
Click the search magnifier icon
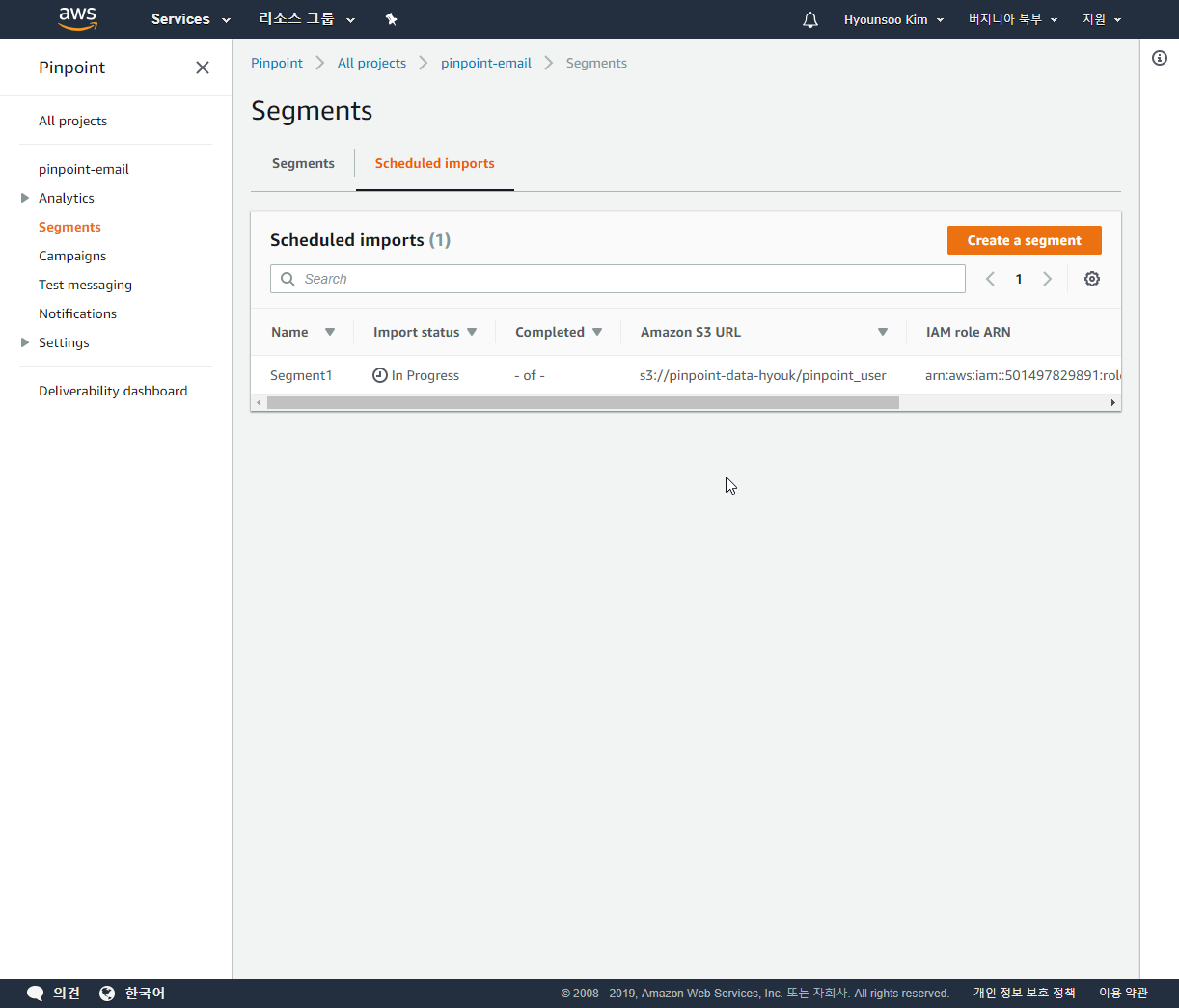click(x=288, y=279)
